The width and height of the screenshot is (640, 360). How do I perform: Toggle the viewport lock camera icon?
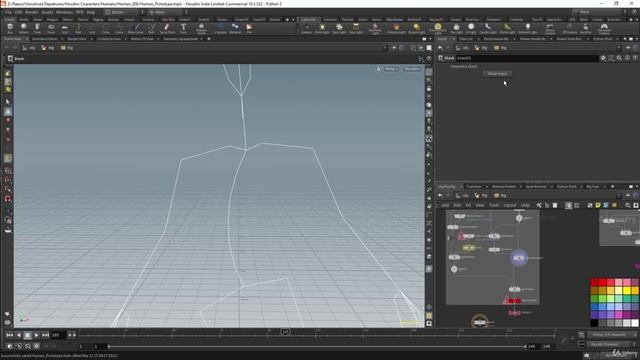point(378,69)
